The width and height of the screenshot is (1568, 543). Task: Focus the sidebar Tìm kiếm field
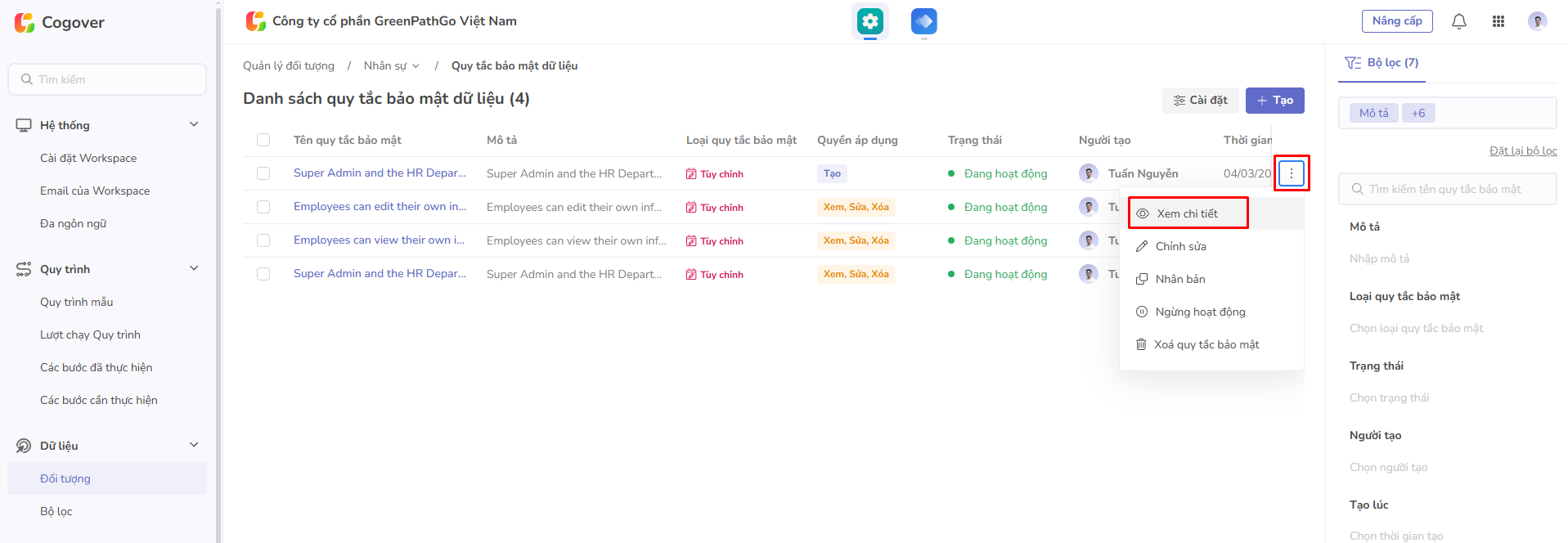click(107, 79)
